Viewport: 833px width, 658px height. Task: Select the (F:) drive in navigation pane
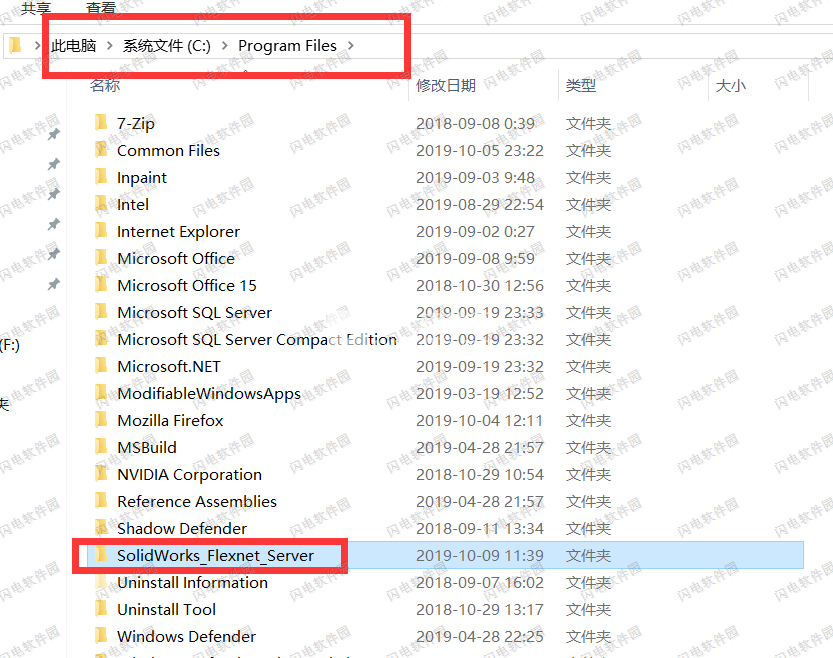tap(10, 345)
